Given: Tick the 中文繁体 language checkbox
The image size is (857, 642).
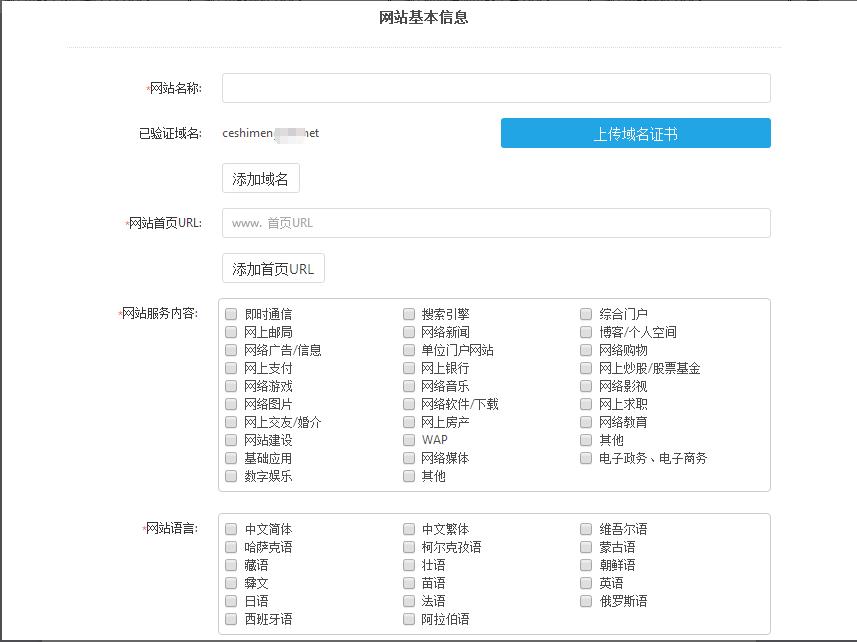Looking at the screenshot, I should (x=409, y=529).
